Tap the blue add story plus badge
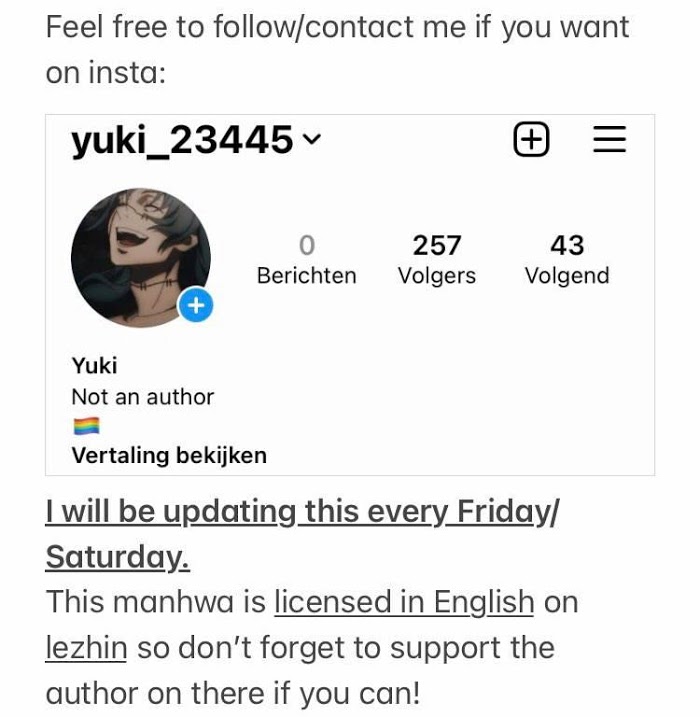The height and width of the screenshot is (717, 700). [x=196, y=305]
